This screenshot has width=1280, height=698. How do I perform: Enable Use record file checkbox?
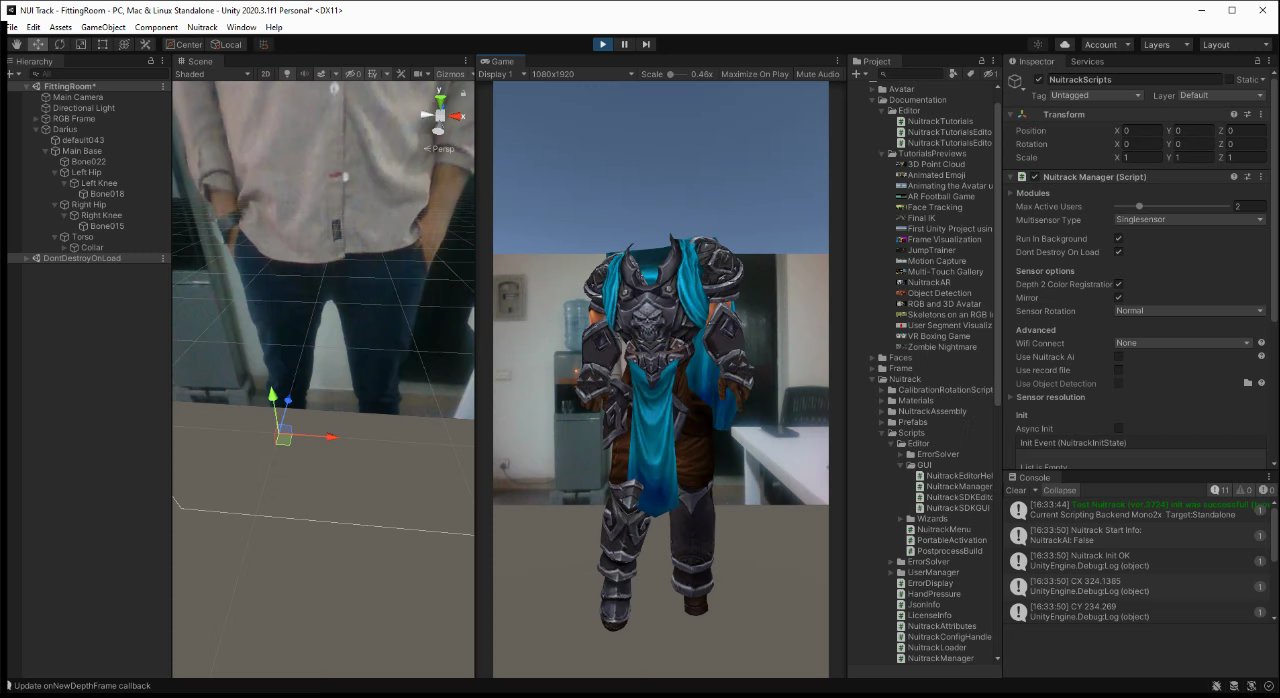point(1118,370)
